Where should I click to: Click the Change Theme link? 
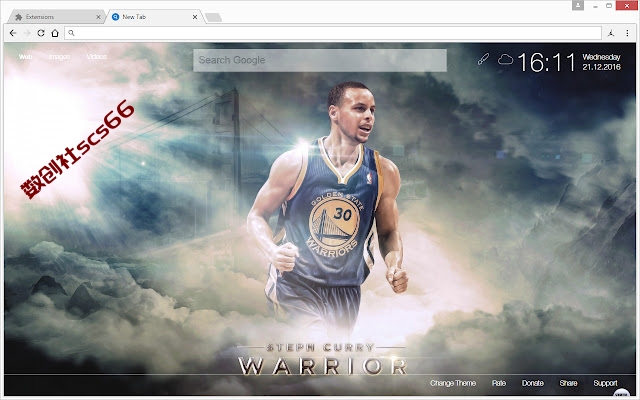click(453, 383)
